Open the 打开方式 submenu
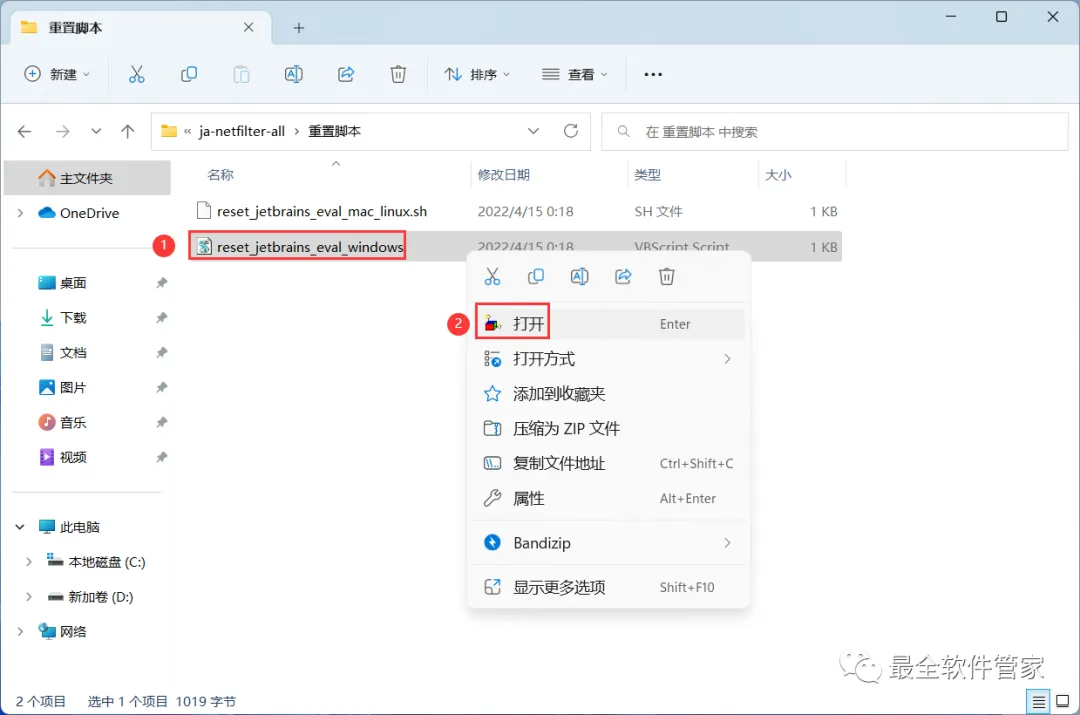1080x715 pixels. point(610,359)
